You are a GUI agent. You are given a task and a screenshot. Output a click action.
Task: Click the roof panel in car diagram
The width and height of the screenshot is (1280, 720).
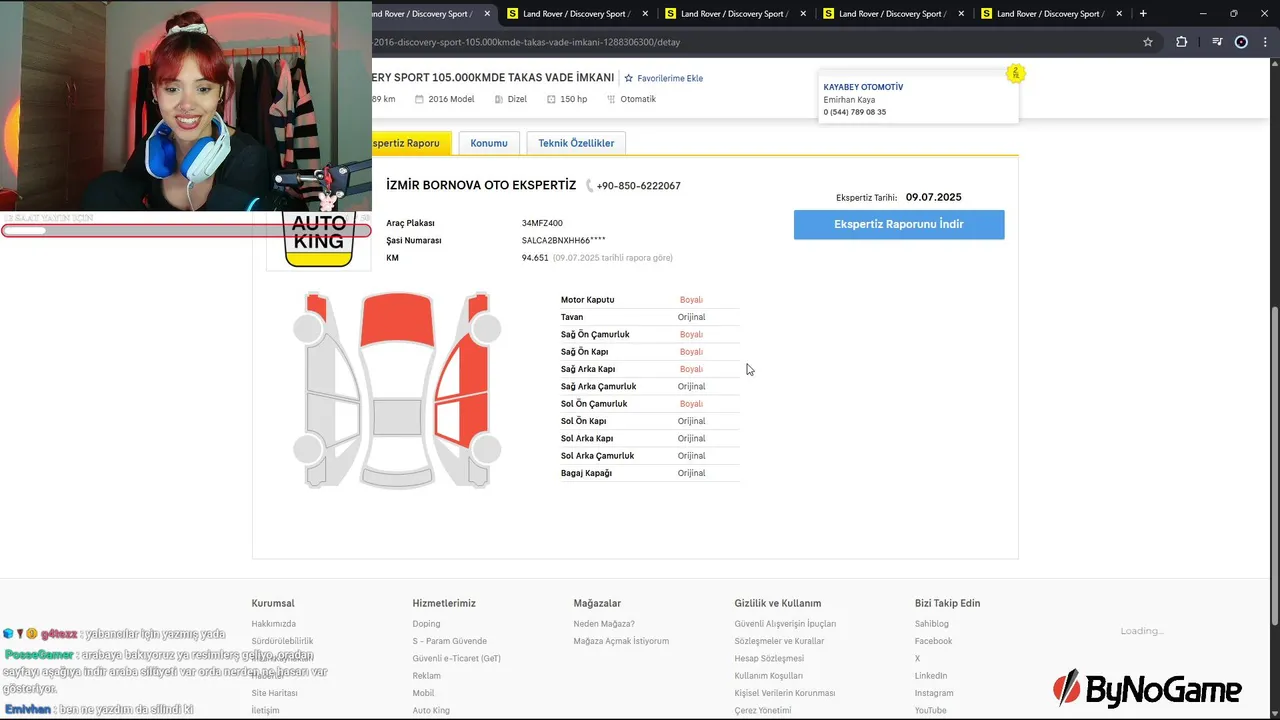[397, 417]
